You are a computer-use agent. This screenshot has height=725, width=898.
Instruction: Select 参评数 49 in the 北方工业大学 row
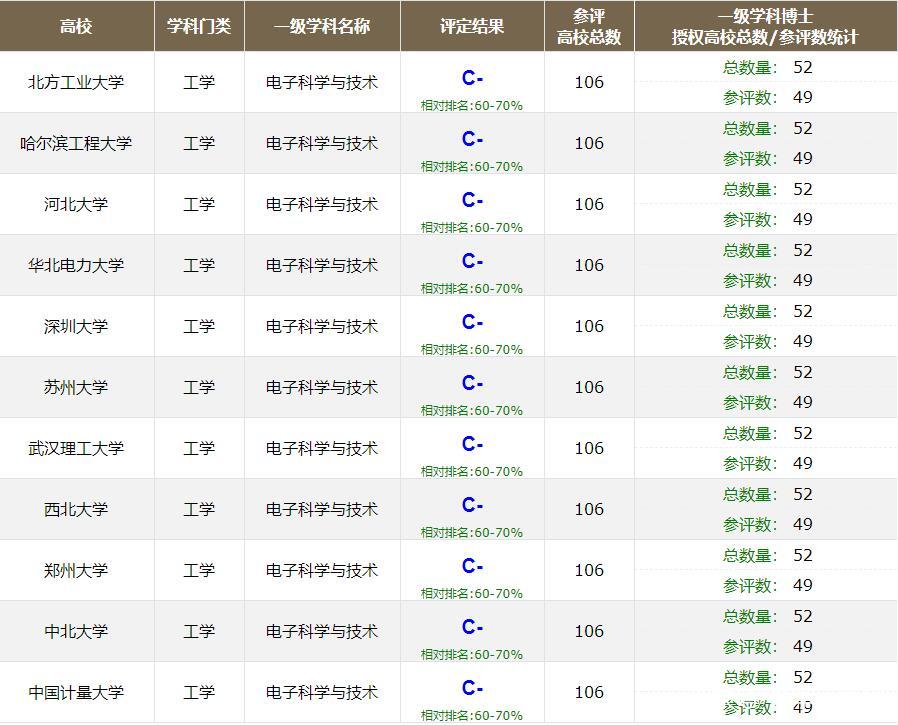coord(767,97)
